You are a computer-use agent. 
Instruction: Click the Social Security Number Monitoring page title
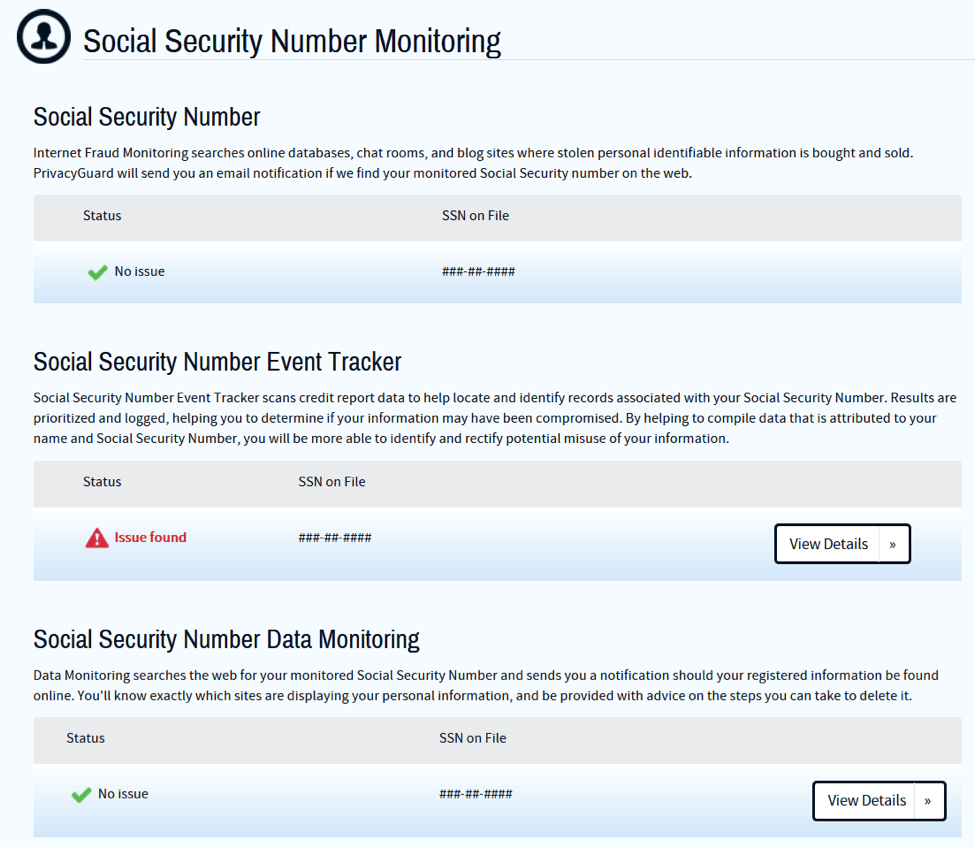[x=292, y=41]
